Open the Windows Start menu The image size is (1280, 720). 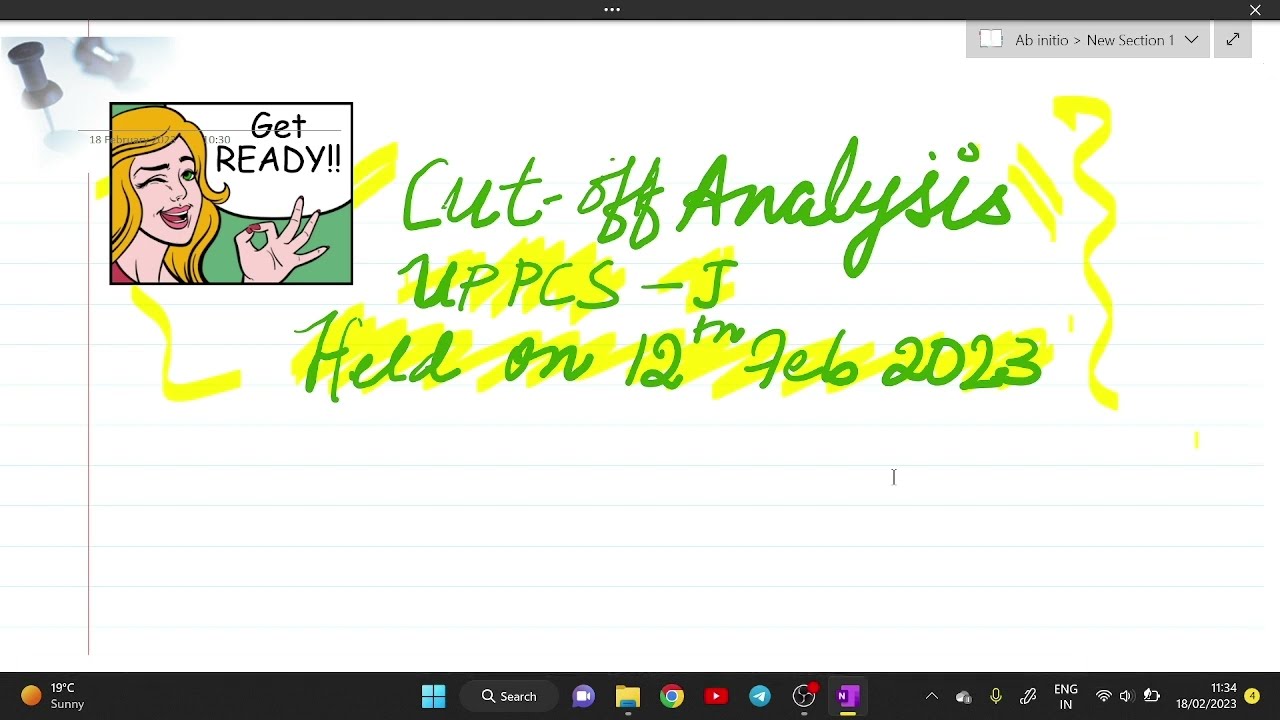coord(433,696)
